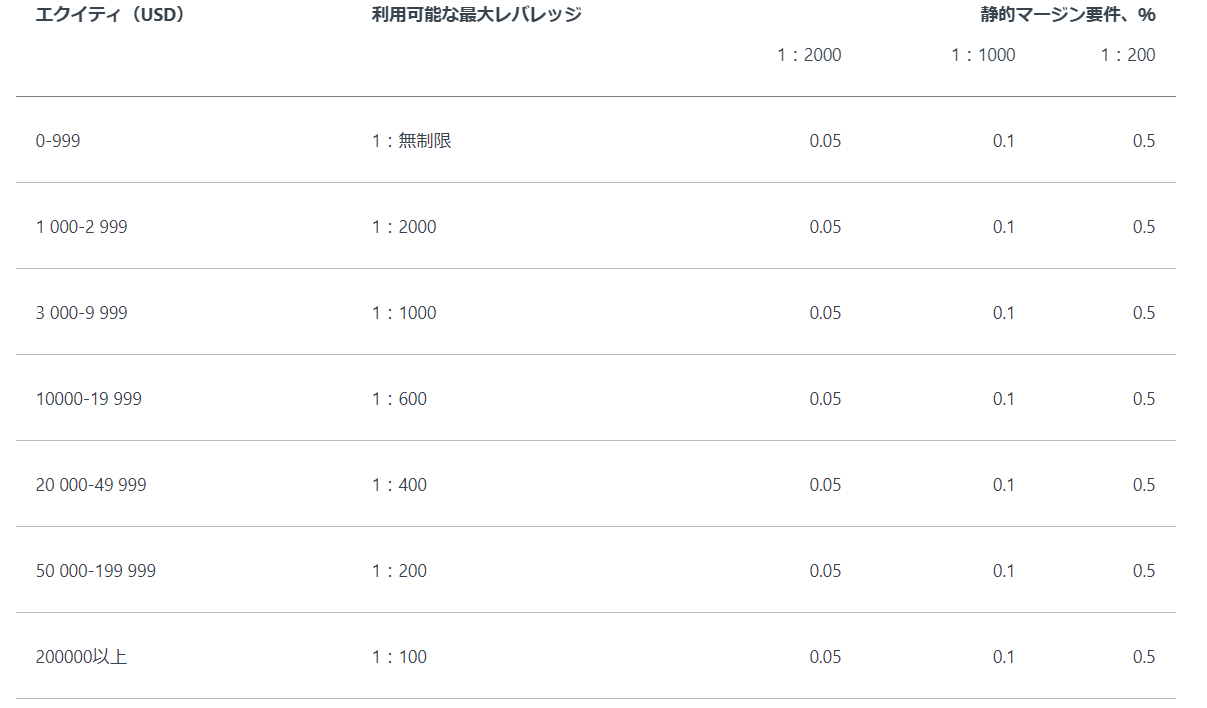The height and width of the screenshot is (708, 1207).
Task: Select the 1：2000 margin sub-header
Action: pos(809,55)
